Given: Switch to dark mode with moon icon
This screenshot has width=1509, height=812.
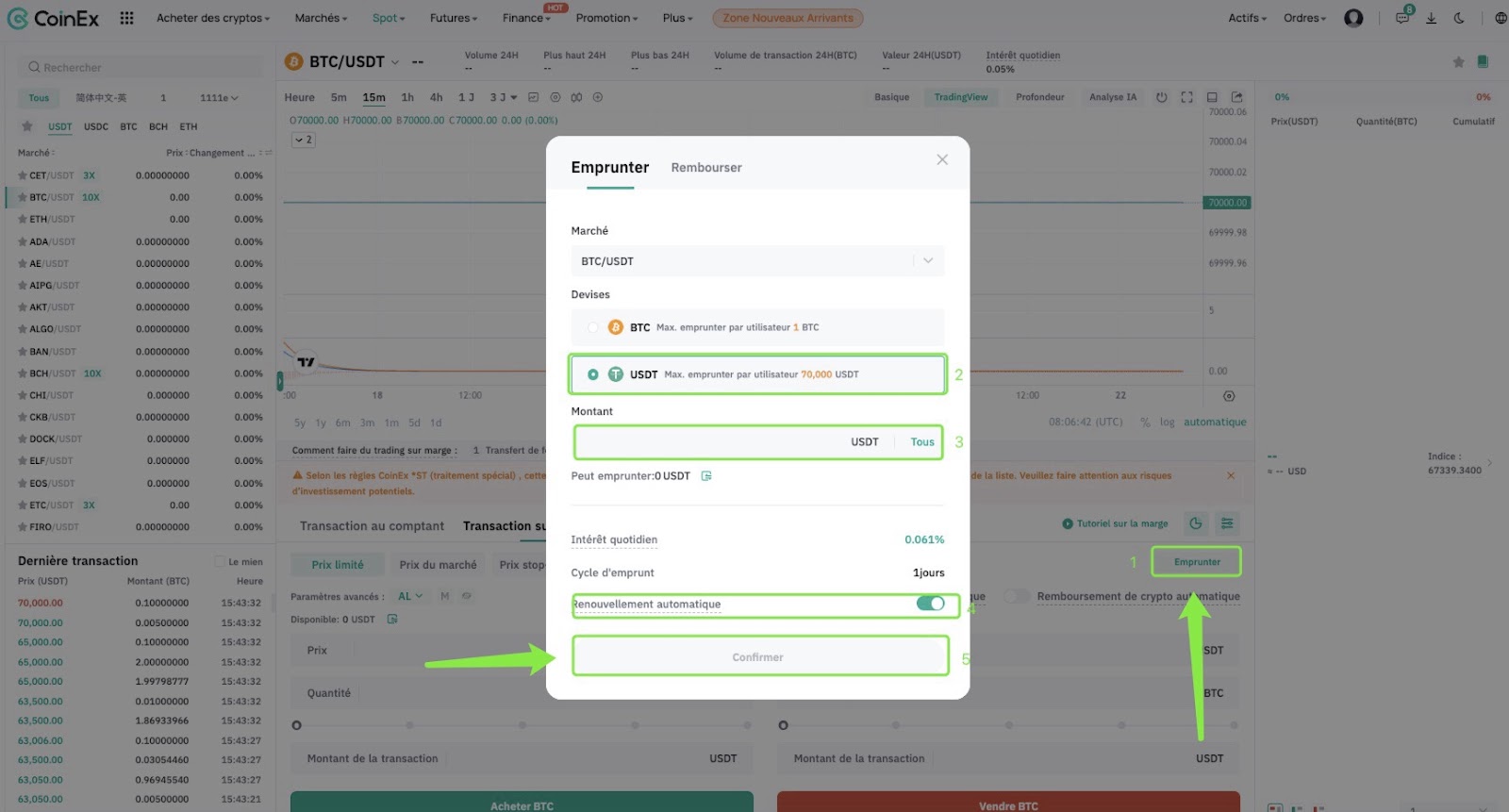Looking at the screenshot, I should point(1459,18).
